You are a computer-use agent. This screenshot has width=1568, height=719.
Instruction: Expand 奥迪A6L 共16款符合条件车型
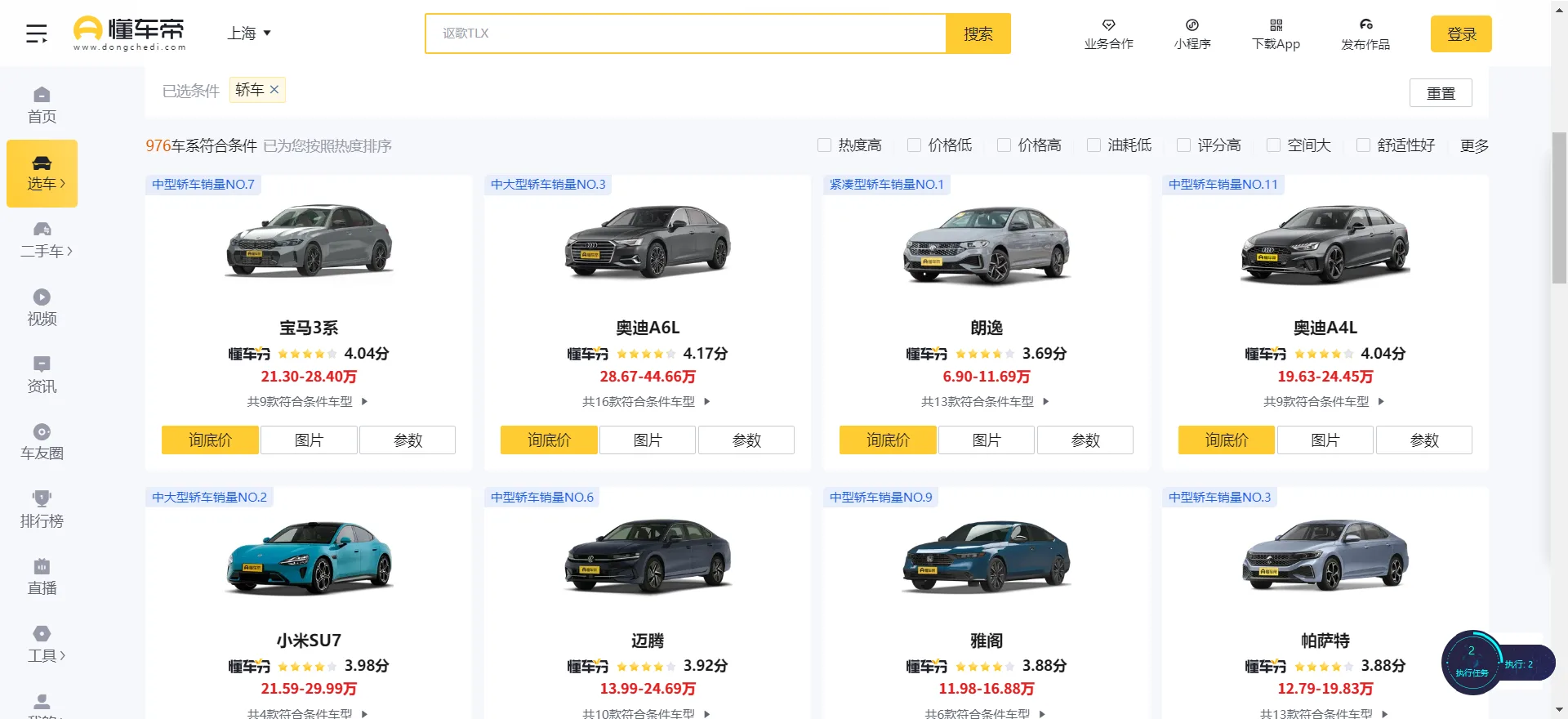click(x=647, y=402)
